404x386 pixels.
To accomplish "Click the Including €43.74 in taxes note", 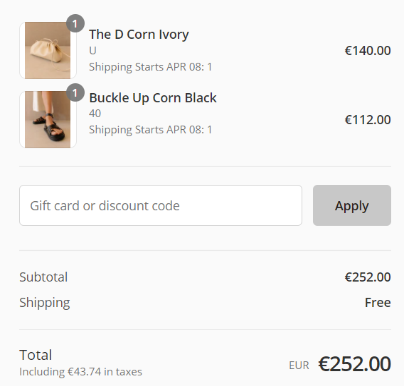I will [81, 372].
